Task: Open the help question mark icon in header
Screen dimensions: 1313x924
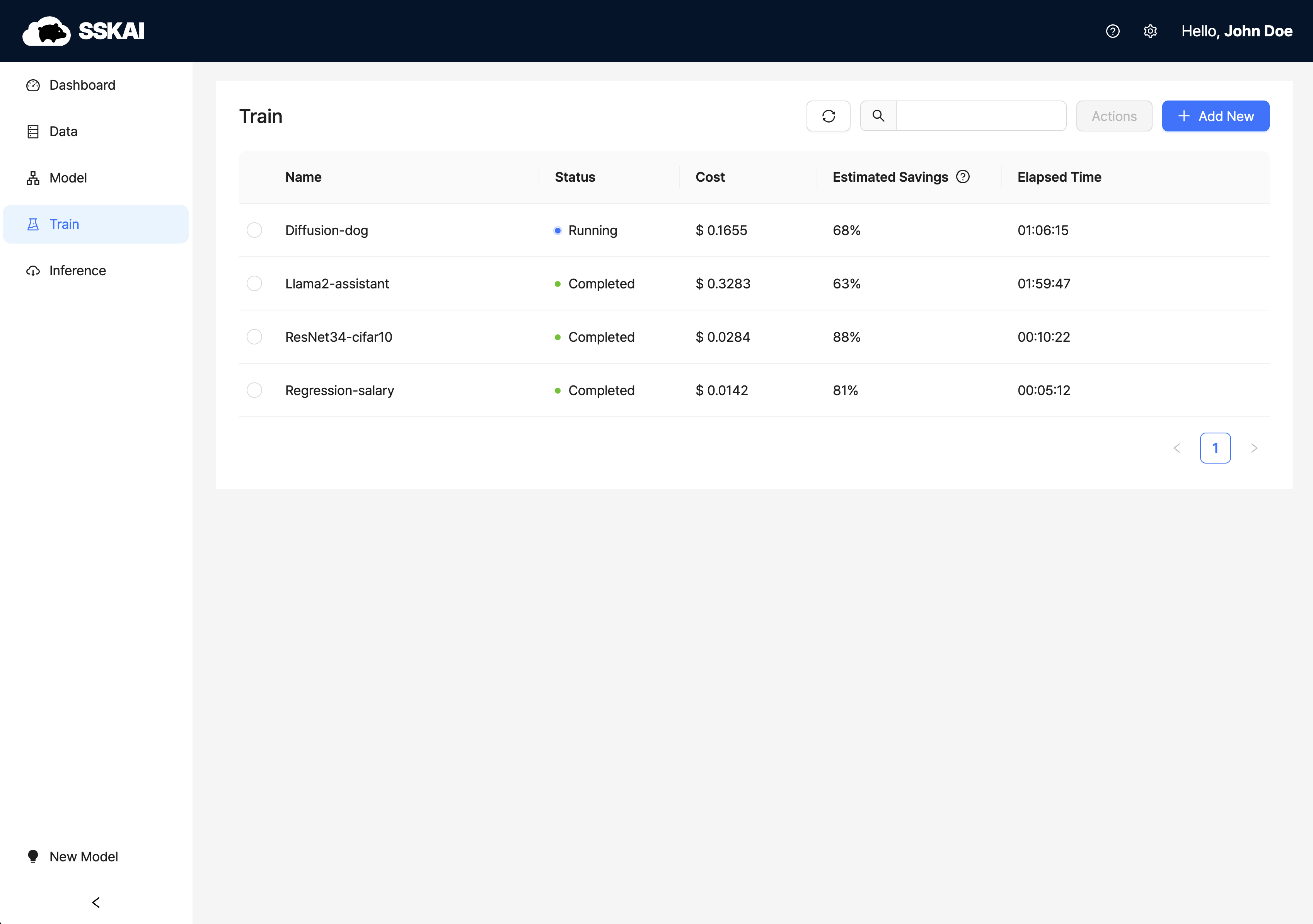Action: [1112, 31]
